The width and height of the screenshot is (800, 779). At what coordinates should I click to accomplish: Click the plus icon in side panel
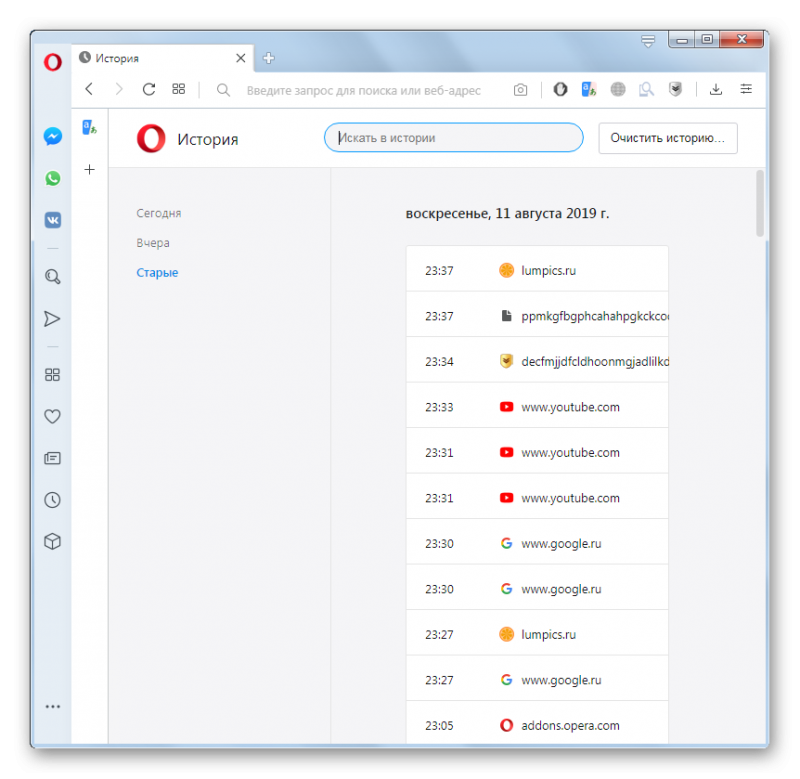click(x=89, y=169)
